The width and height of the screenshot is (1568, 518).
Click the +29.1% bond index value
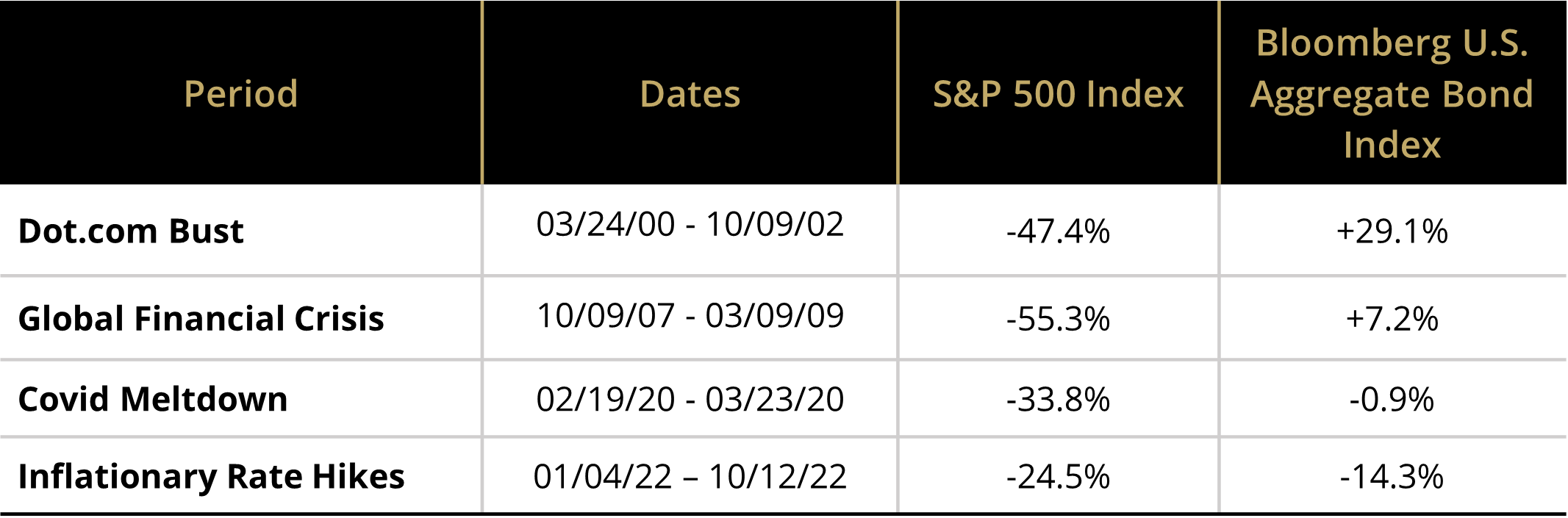click(x=1392, y=231)
